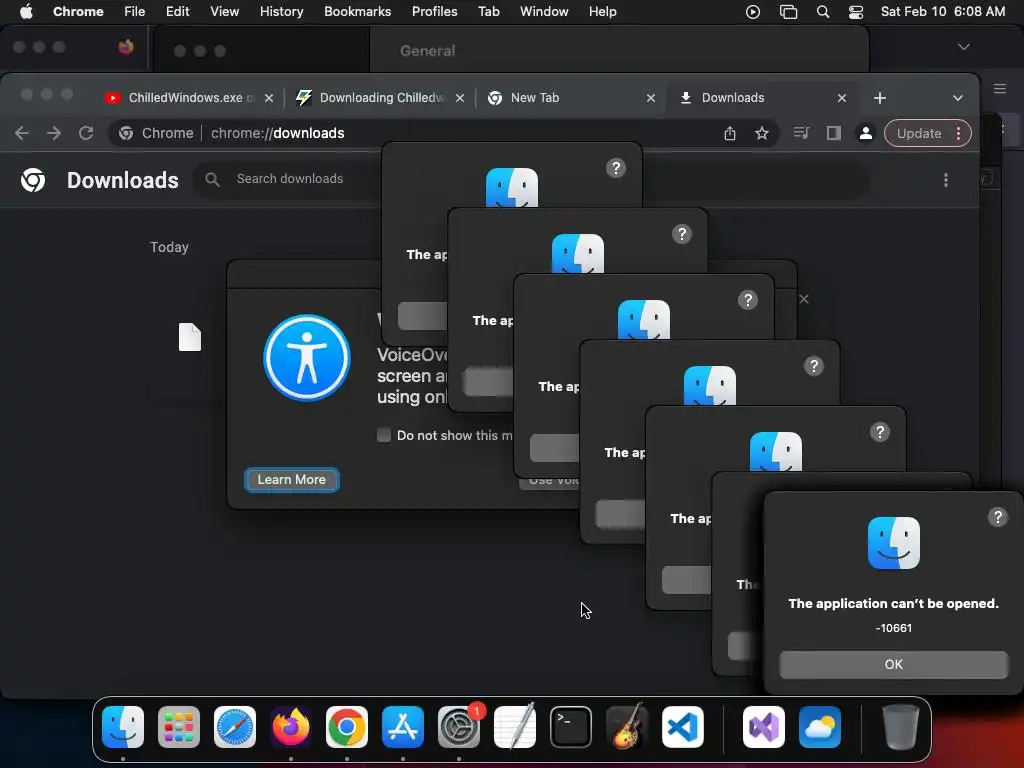Launch Firefox from the dock
Viewport: 1024px width, 768px height.
click(x=291, y=727)
